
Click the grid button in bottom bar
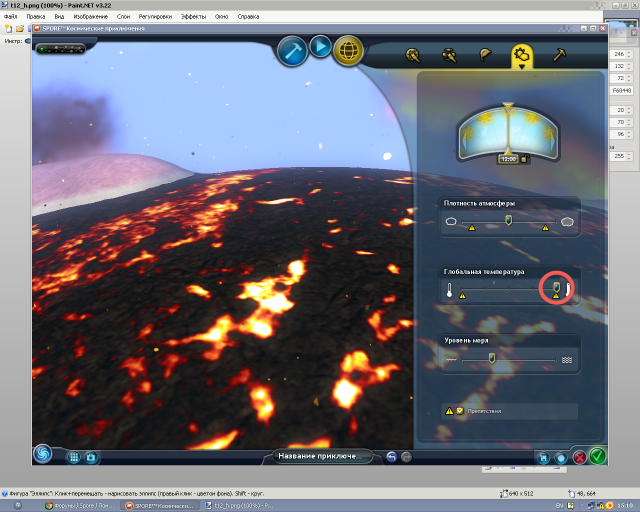click(73, 457)
